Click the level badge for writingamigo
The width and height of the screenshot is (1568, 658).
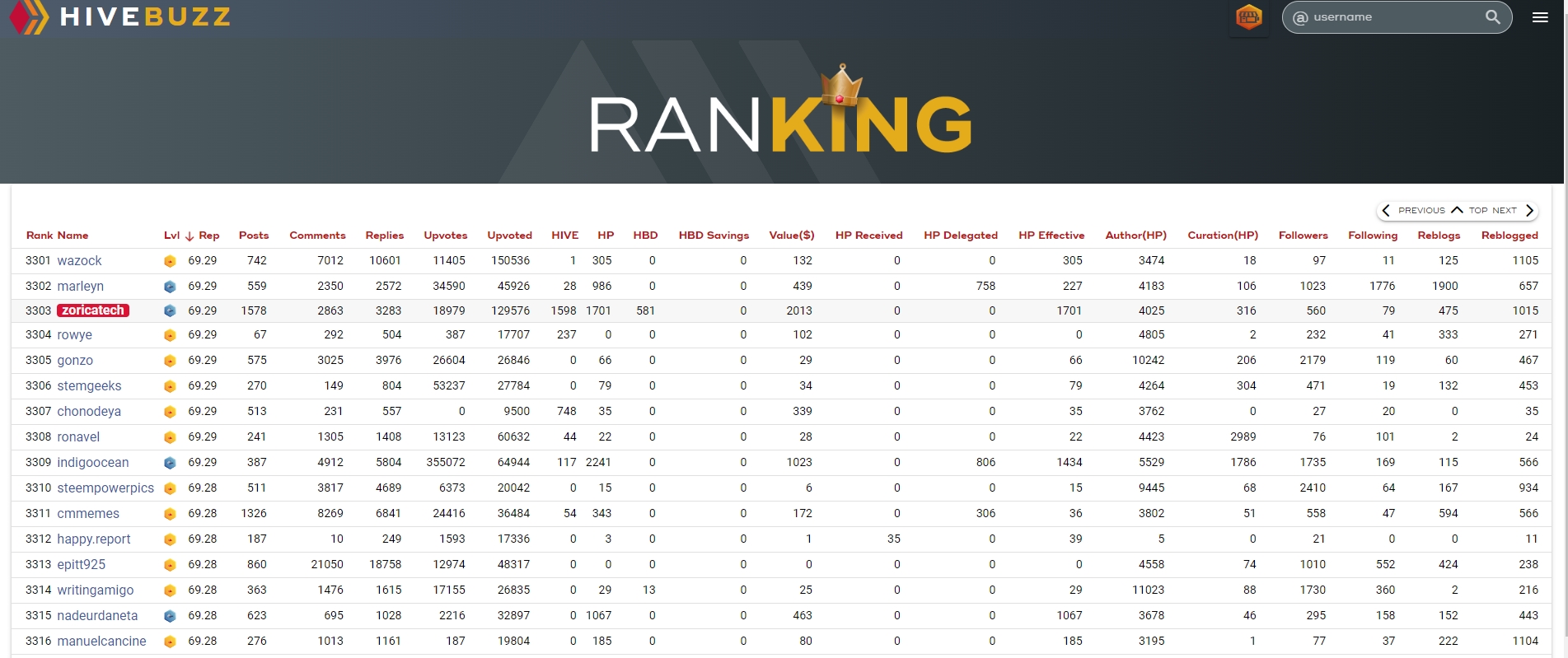point(170,590)
